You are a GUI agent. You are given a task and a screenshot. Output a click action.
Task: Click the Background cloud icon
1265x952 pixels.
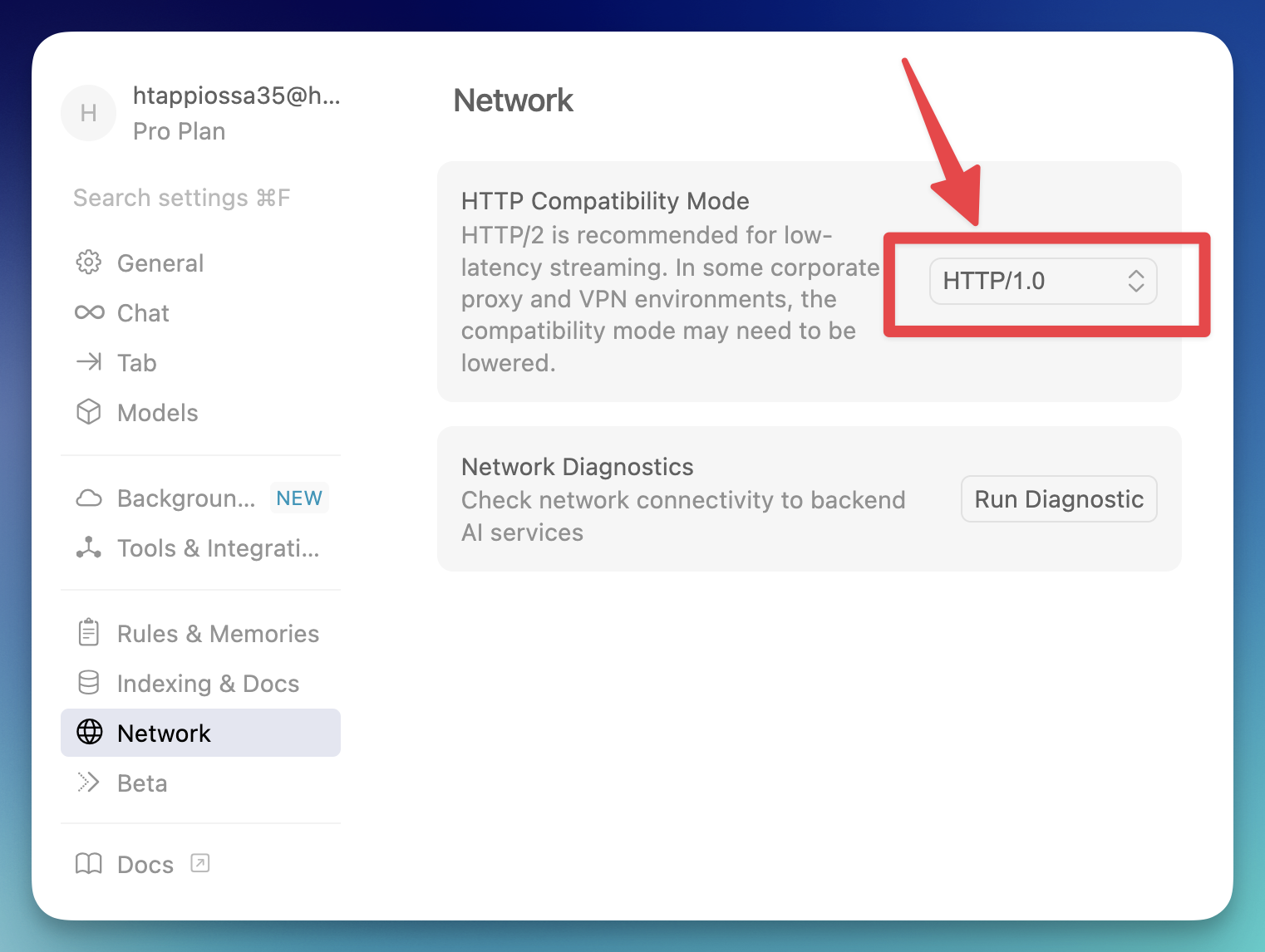point(89,498)
